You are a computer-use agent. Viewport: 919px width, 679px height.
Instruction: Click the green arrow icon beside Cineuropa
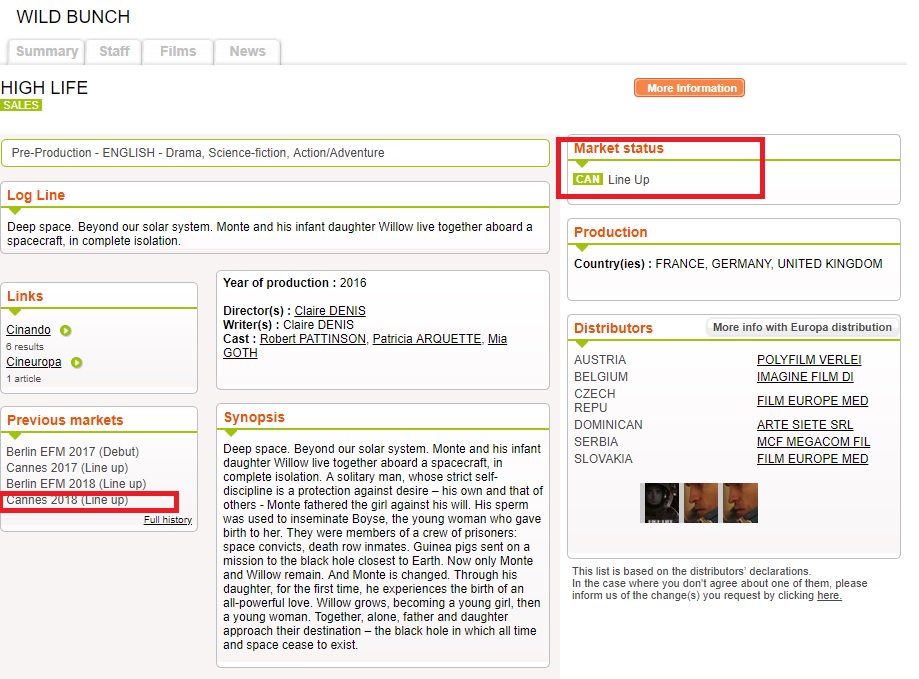pos(76,363)
